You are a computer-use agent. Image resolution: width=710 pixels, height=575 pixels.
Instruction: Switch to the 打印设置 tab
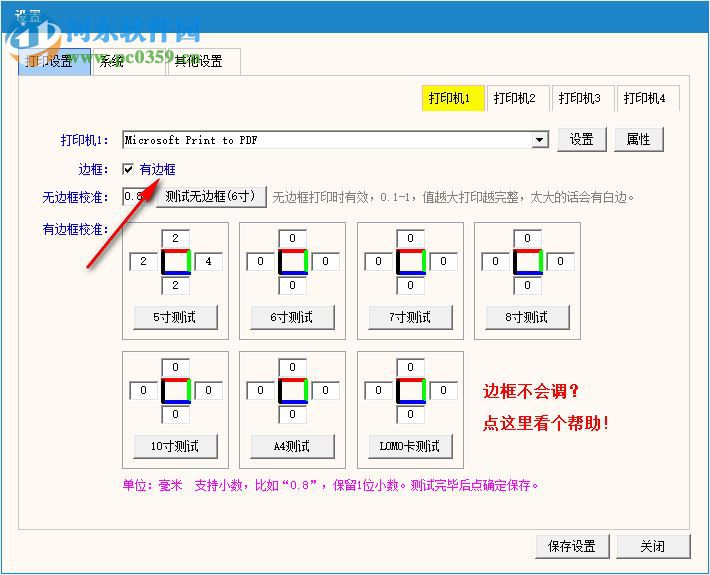54,61
